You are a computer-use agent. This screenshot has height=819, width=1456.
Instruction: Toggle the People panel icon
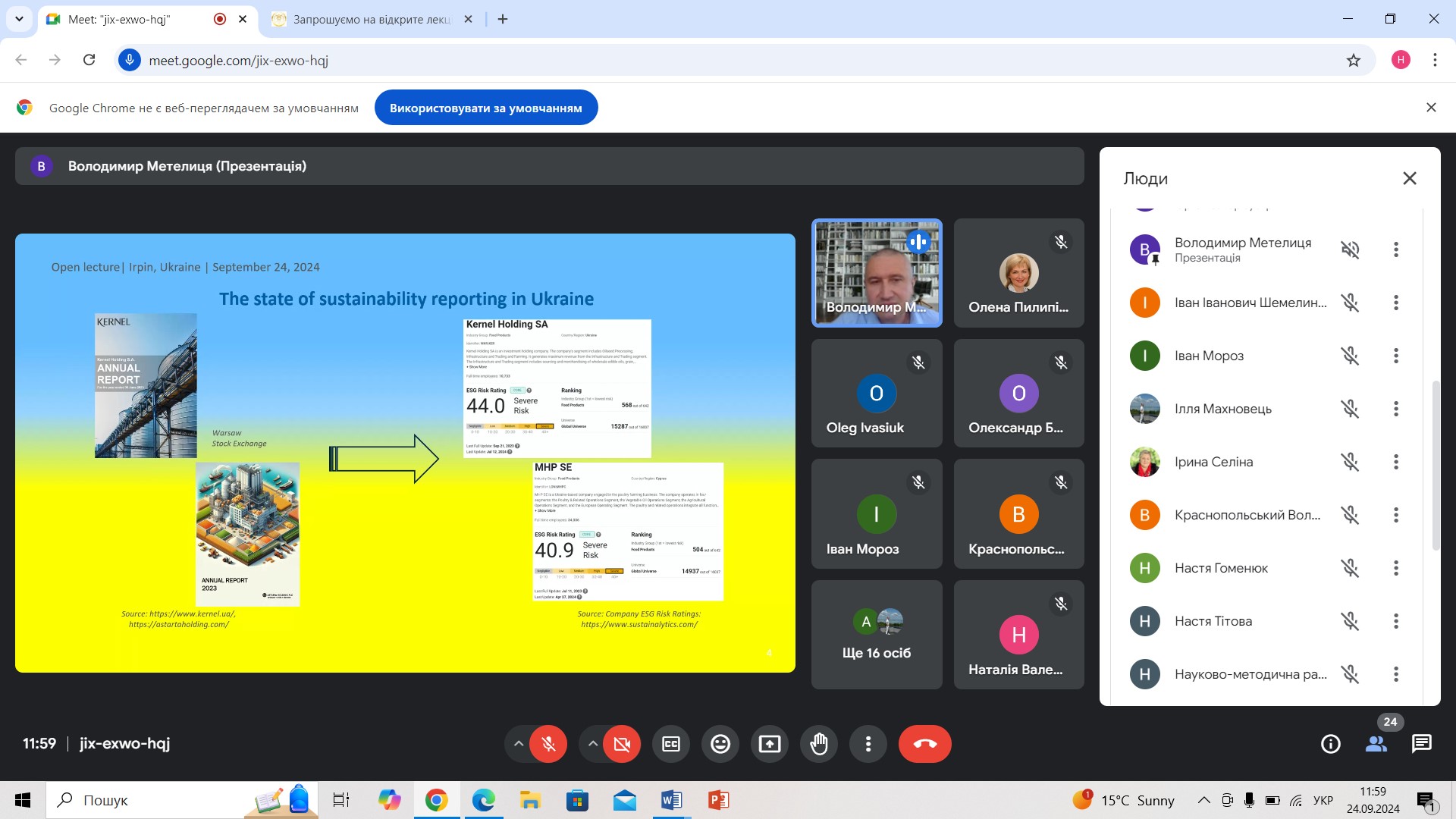1376,744
